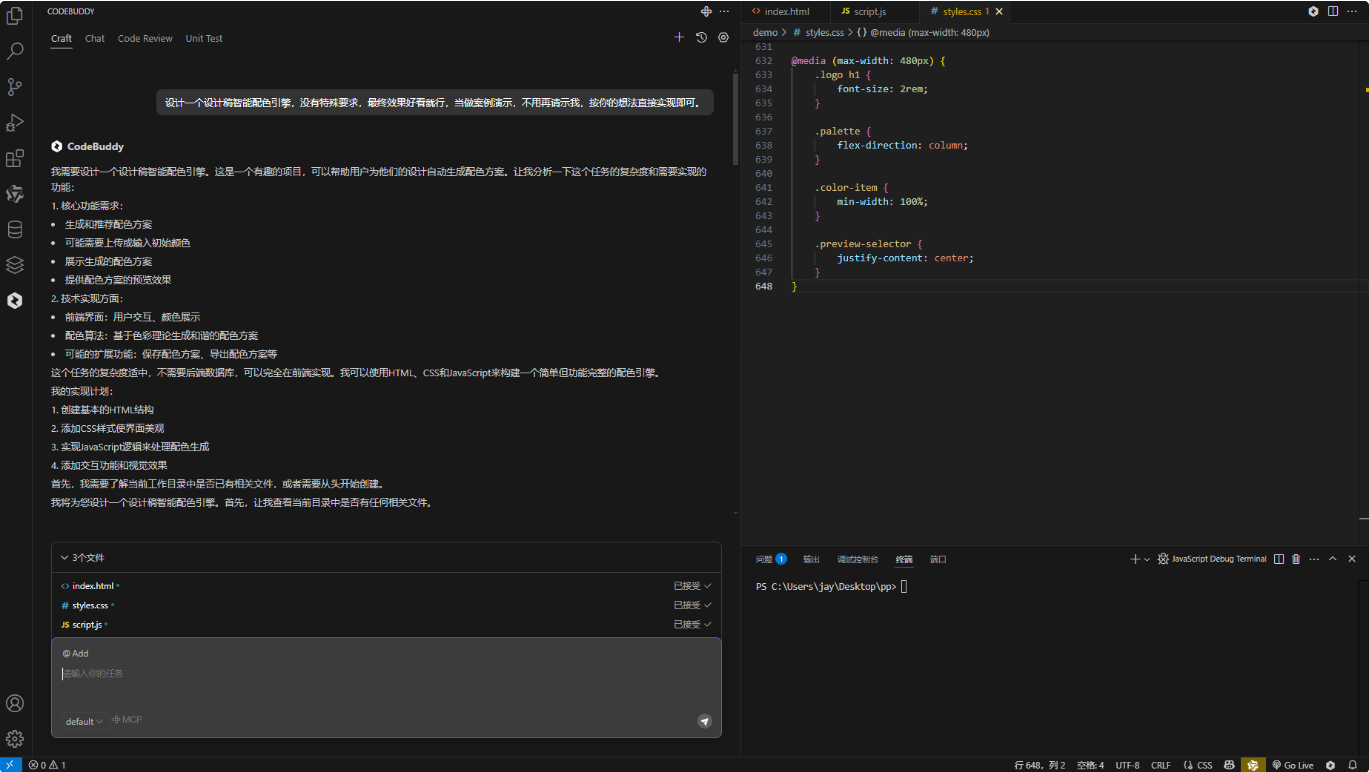Open editor more actions menu
Viewport: 1369px width, 772px height.
point(1352,11)
